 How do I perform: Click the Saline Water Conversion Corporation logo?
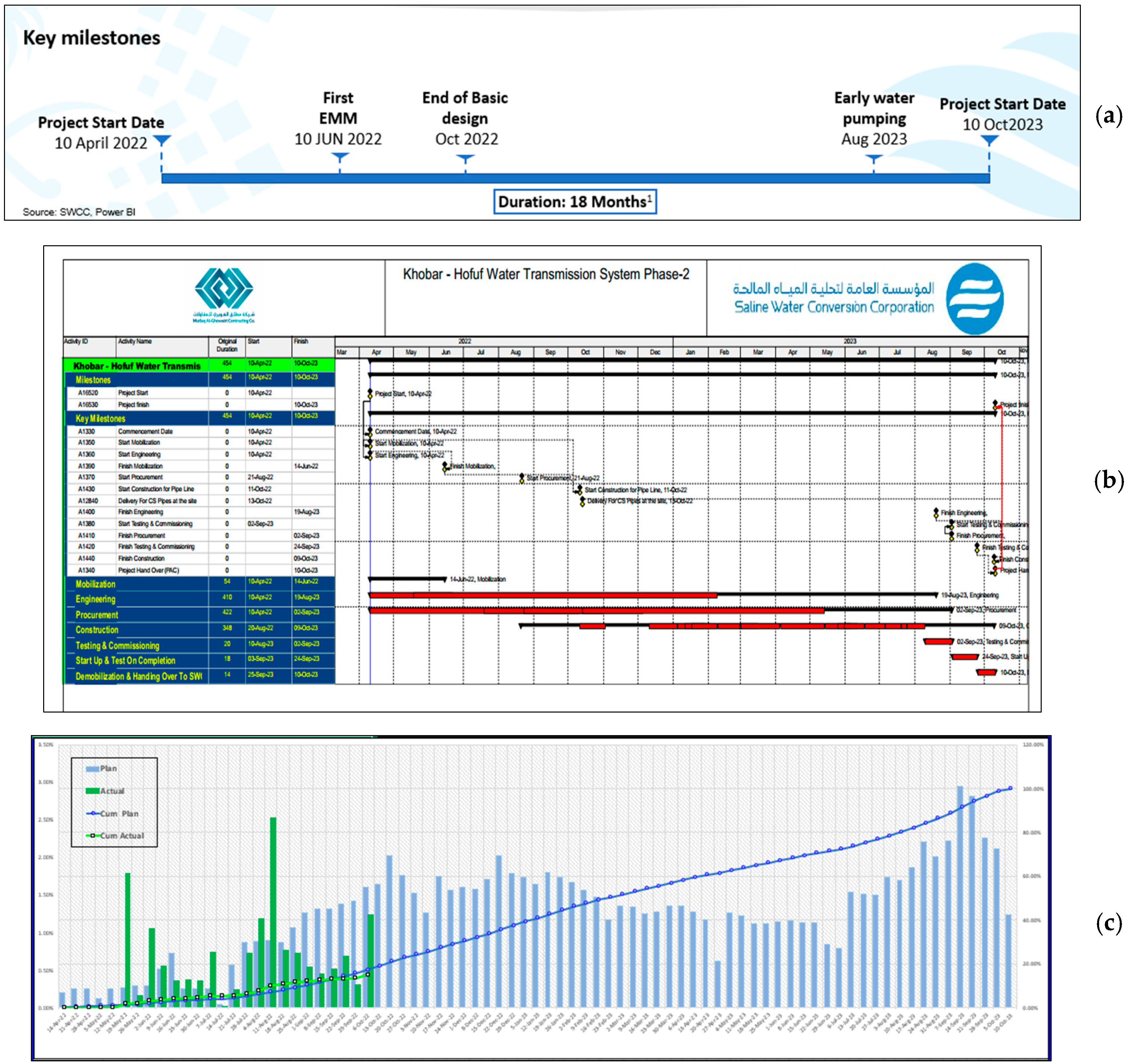tap(974, 298)
